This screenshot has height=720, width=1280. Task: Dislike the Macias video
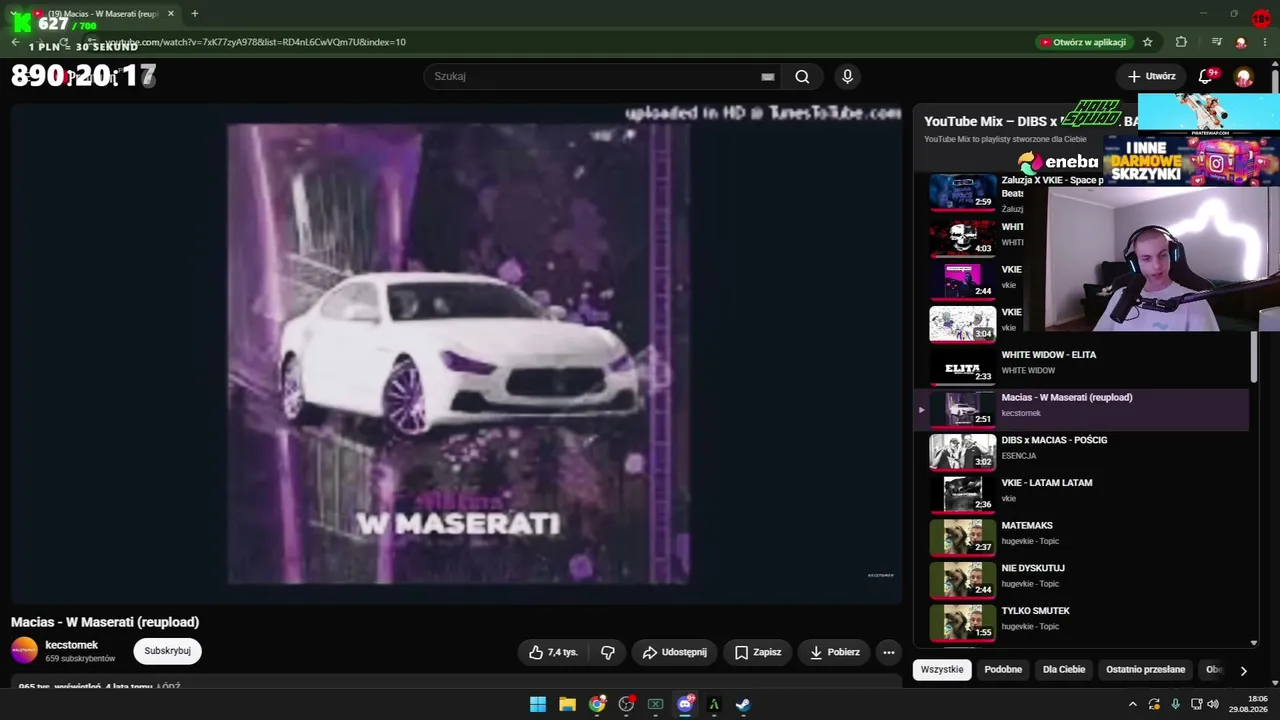point(608,652)
